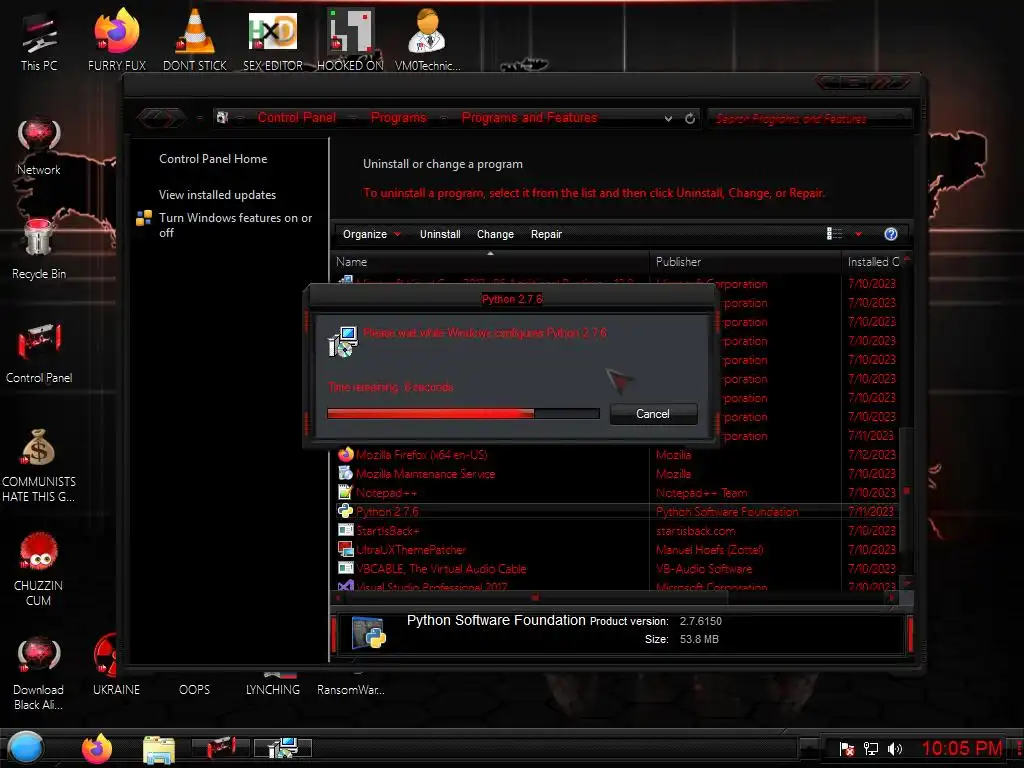Viewport: 1024px width, 768px height.
Task: Open Control Panel Home link
Action: click(213, 159)
